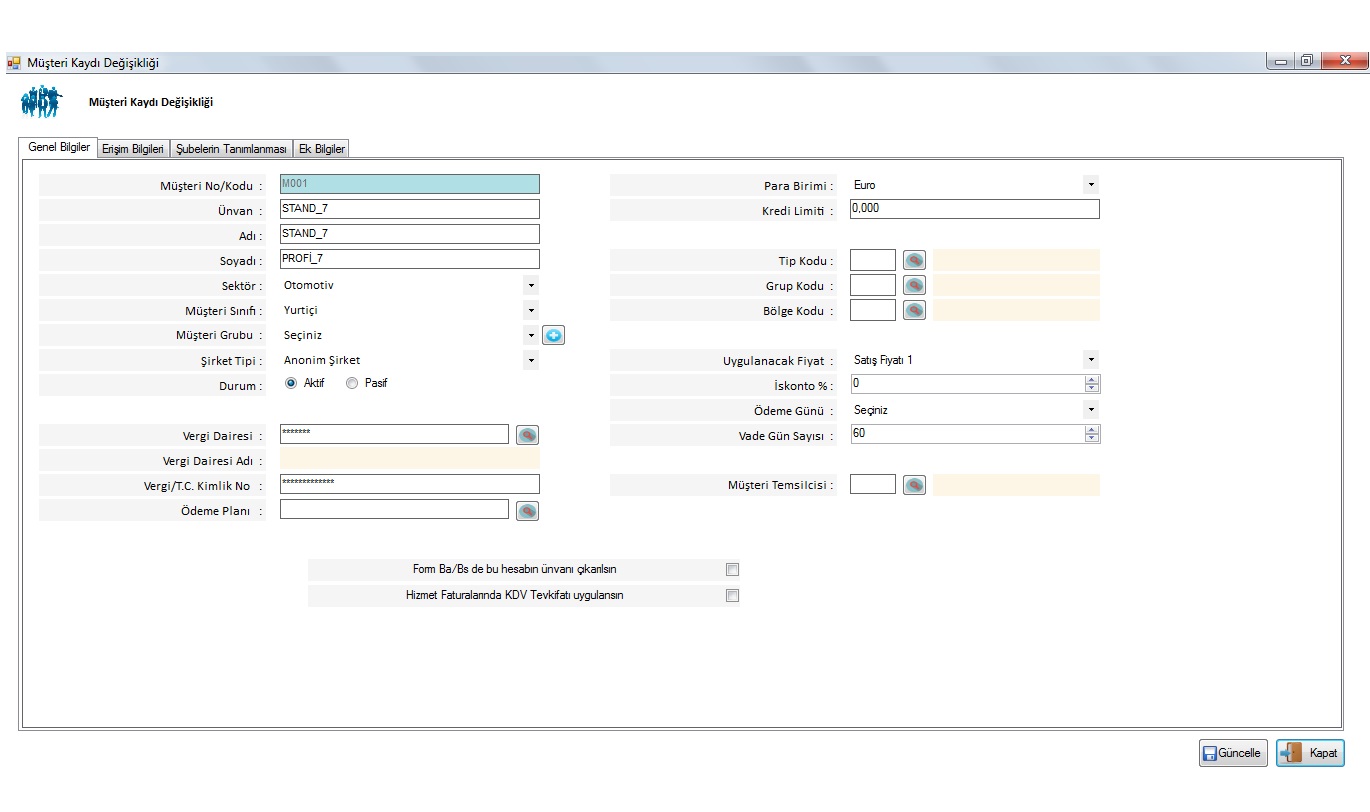This screenshot has width=1370, height=812.
Task: Open the Şirket Tipi dropdown
Action: 531,361
